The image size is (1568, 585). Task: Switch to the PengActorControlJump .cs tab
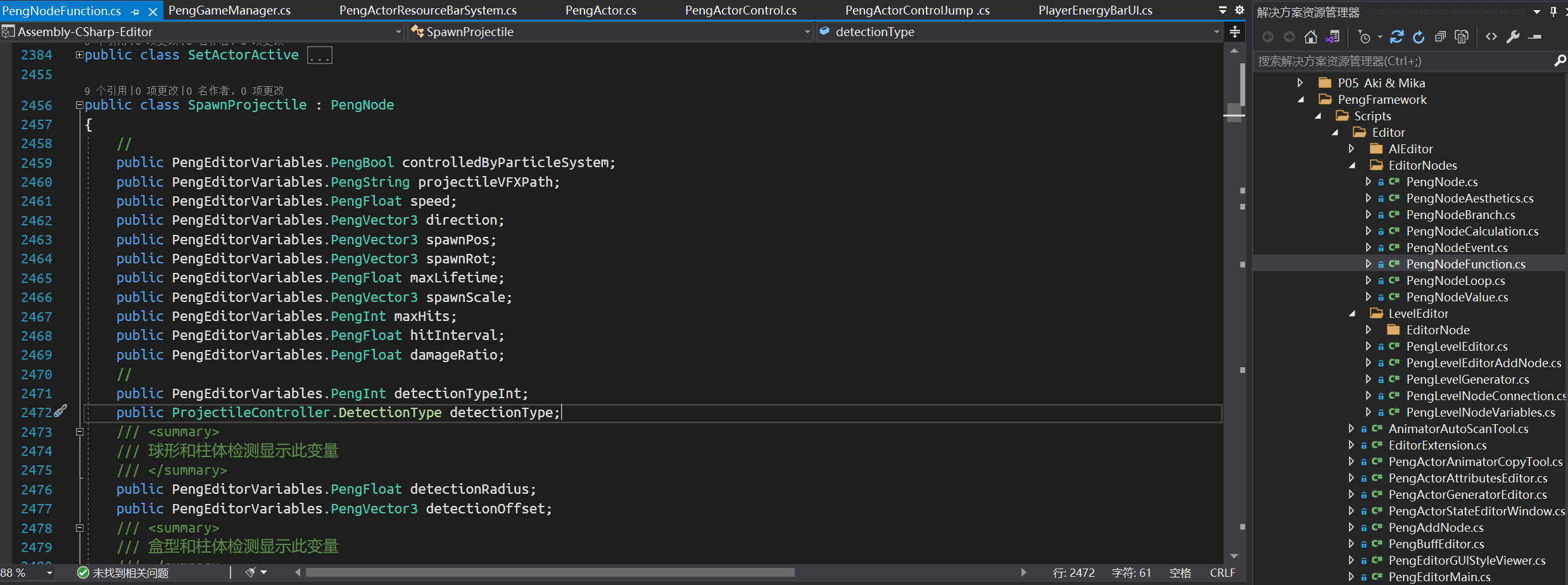click(x=918, y=10)
